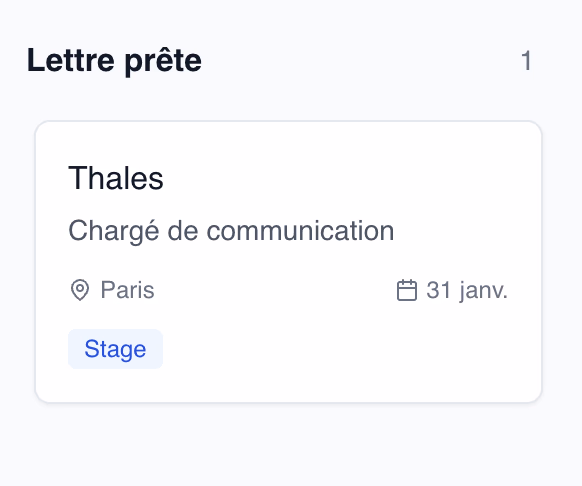Click the deadline calendar glyph on the card
This screenshot has width=582, height=486.
(407, 290)
